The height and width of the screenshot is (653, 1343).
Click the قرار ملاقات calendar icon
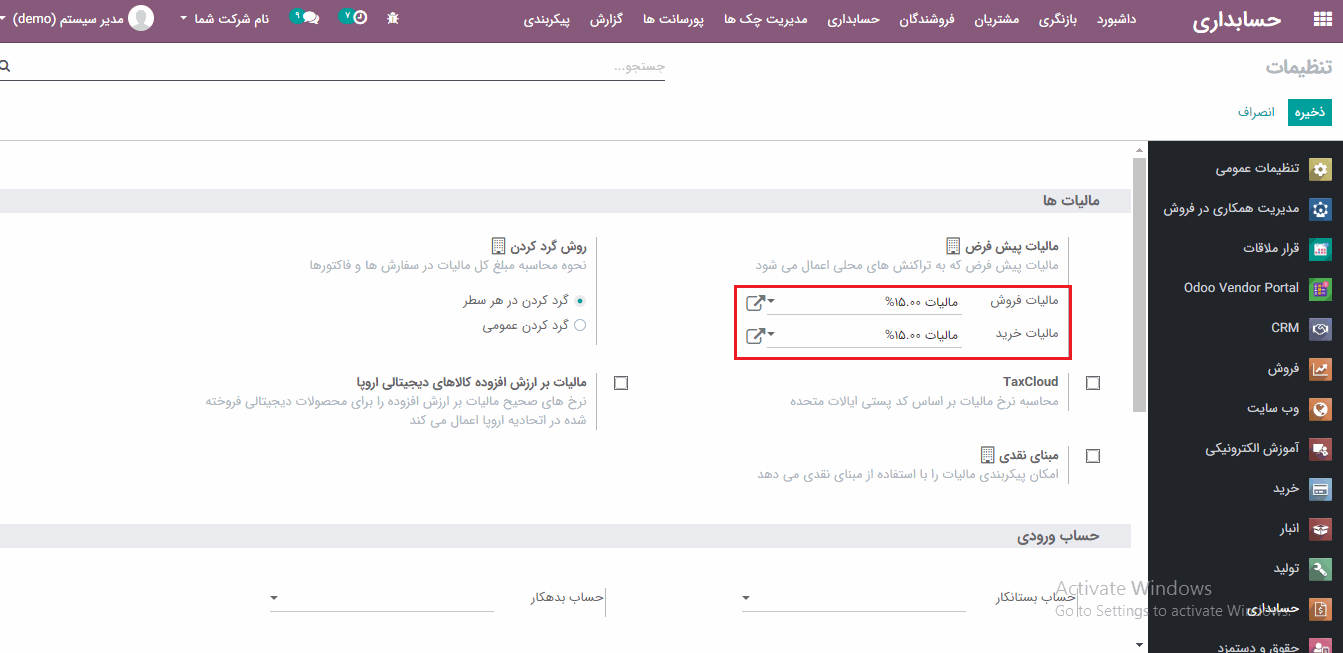(1321, 249)
